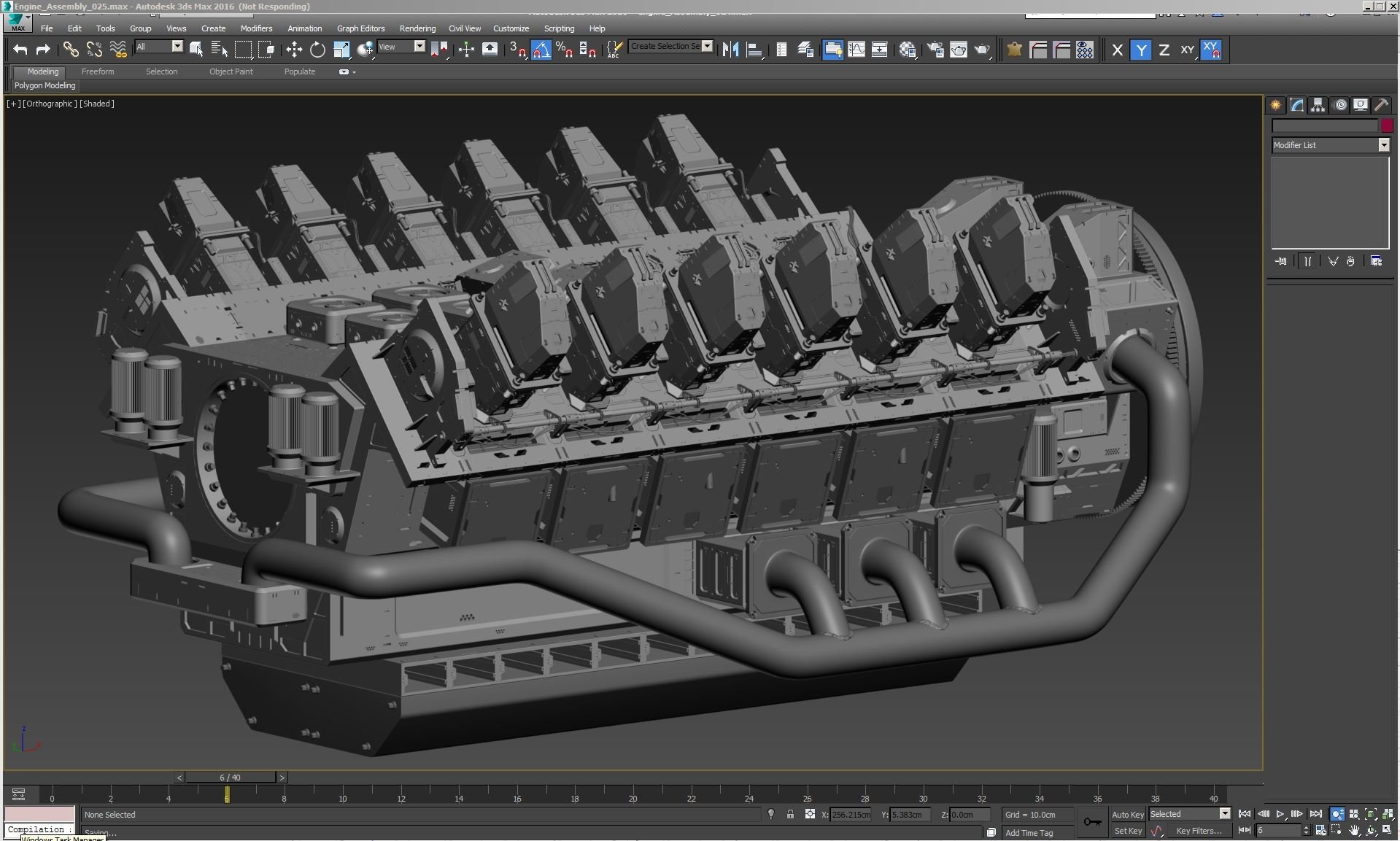
Task: Toggle the Y axis constraint
Action: 1141,50
